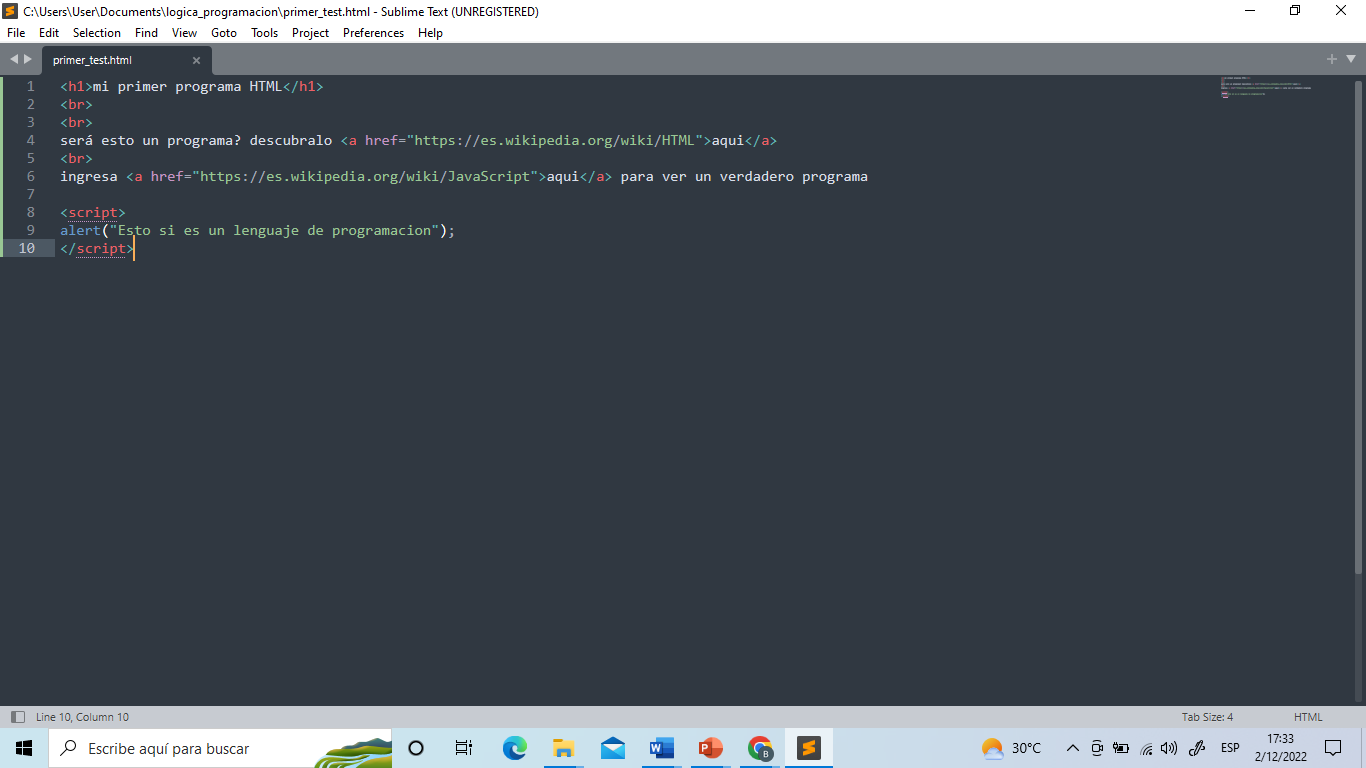Image resolution: width=1366 pixels, height=768 pixels.
Task: Switch ESP input language indicator
Action: tap(1230, 748)
